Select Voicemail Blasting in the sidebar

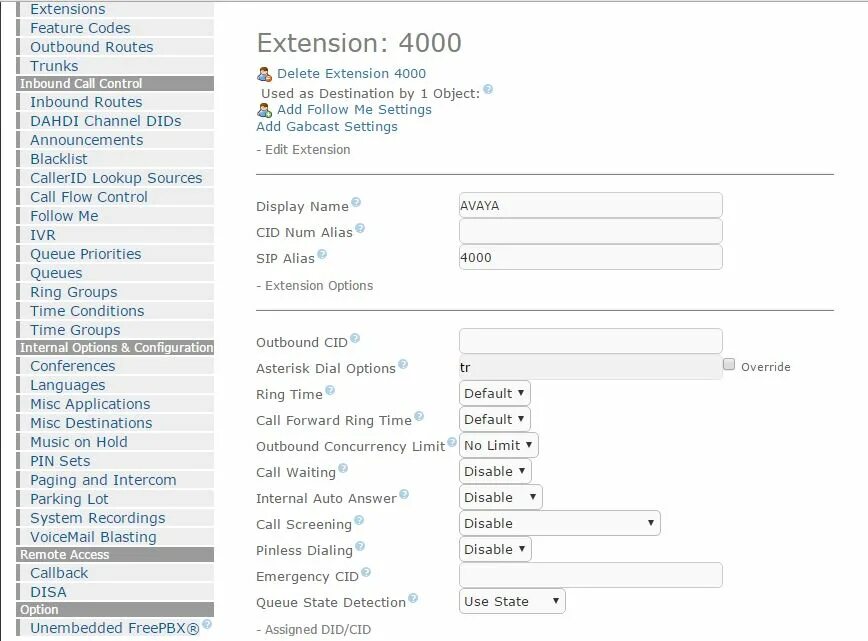coord(93,537)
